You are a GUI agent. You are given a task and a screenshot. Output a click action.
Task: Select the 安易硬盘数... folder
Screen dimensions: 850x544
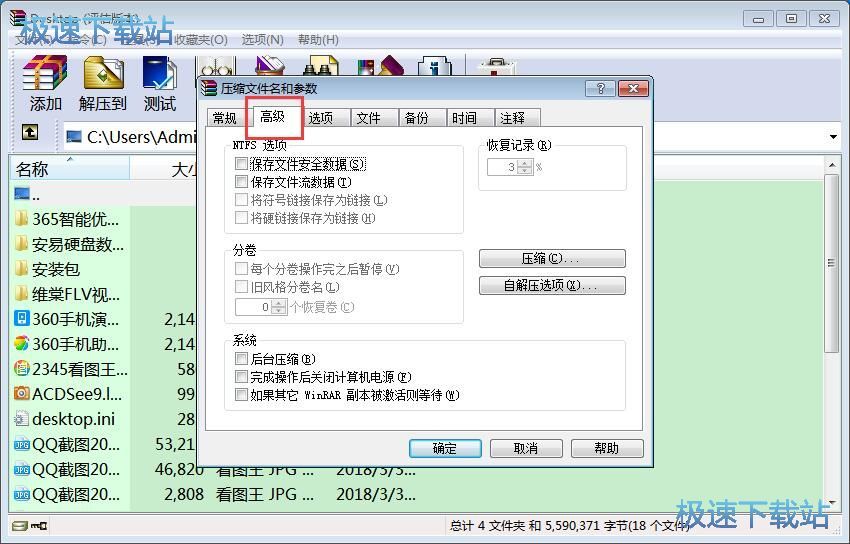coord(69,244)
